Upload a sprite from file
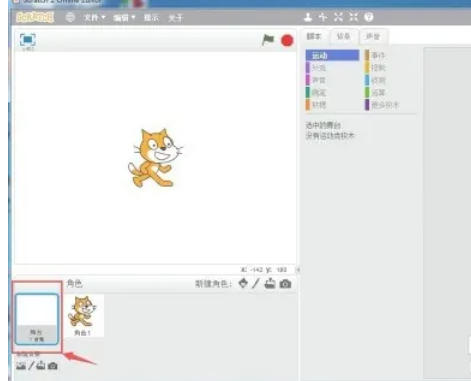The width and height of the screenshot is (471, 381). point(270,284)
